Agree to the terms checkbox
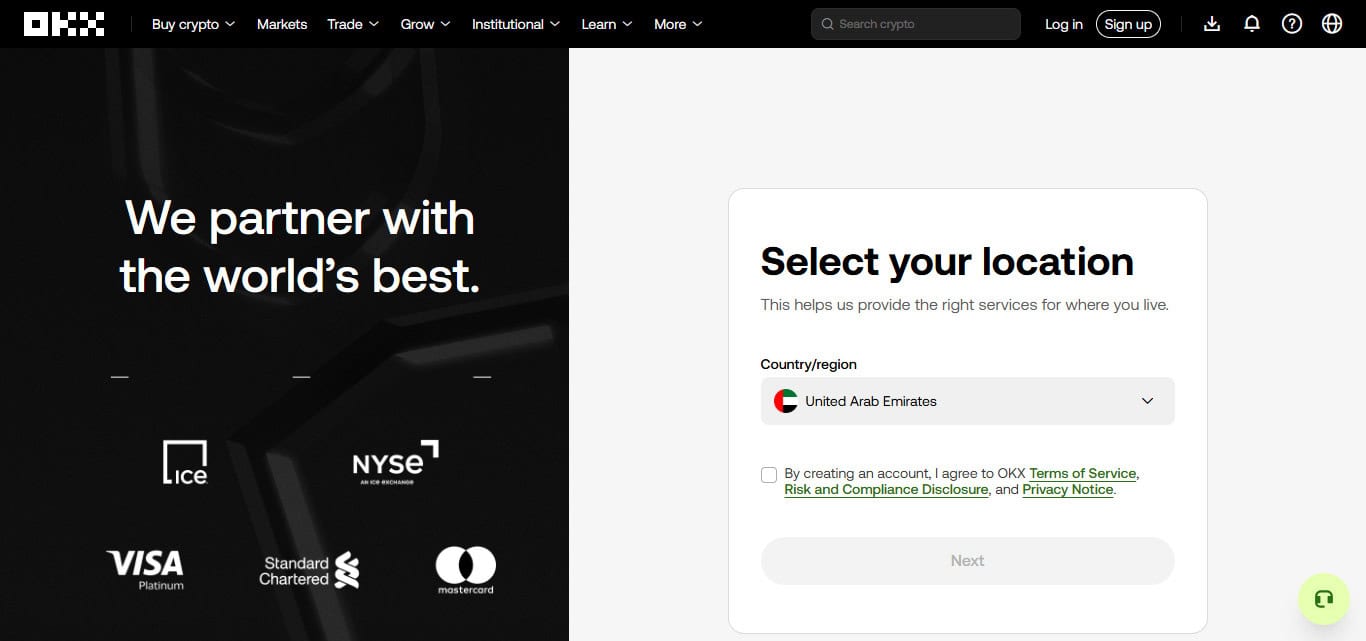The width and height of the screenshot is (1366, 641). (x=769, y=475)
